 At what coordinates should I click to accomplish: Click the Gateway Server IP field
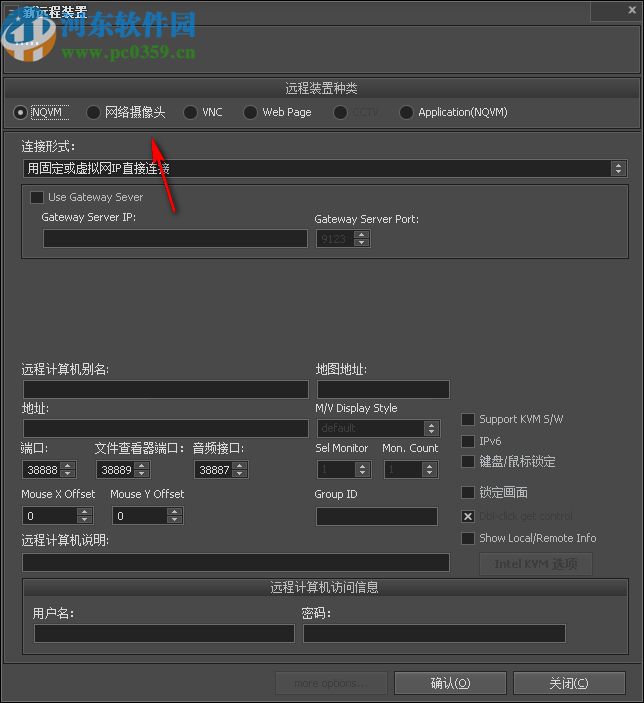click(x=175, y=239)
